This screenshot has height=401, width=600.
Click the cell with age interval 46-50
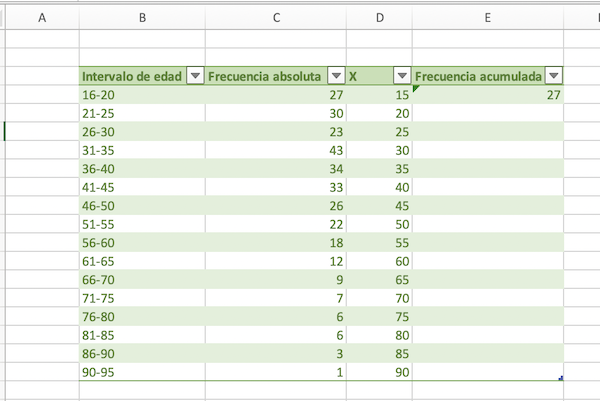141,206
